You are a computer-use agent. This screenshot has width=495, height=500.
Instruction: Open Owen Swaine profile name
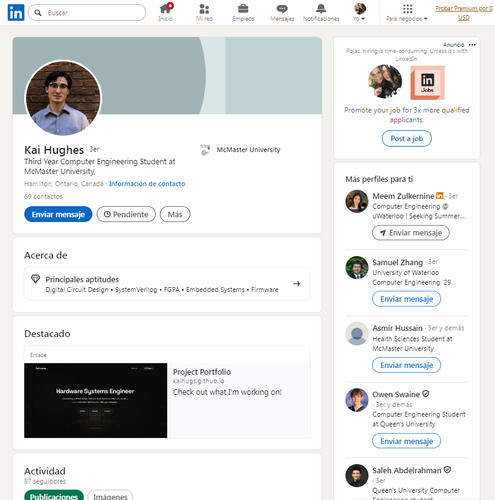coord(396,394)
